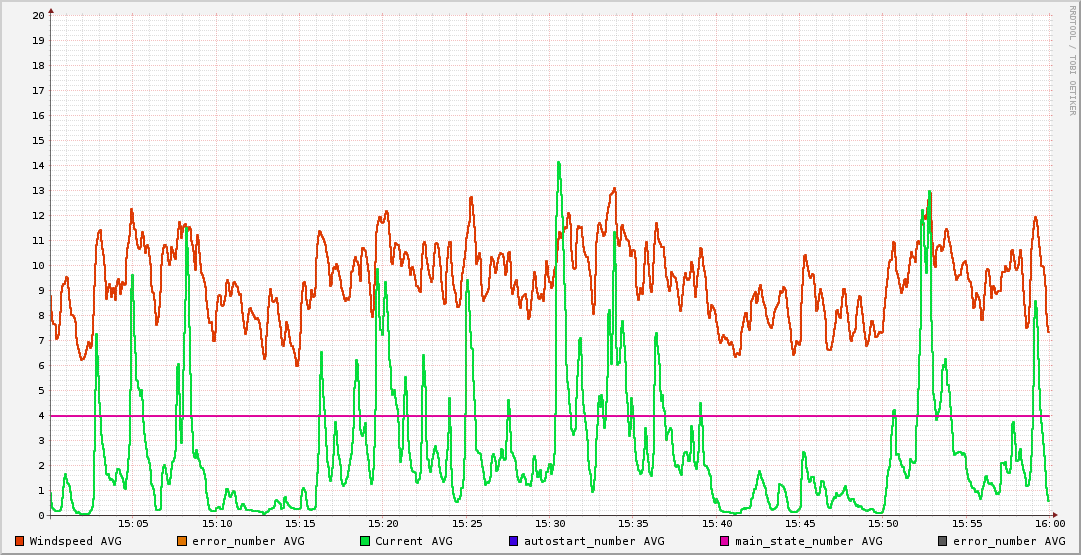The width and height of the screenshot is (1081, 555).
Task: Select the main_state_number AVG legend label
Action: 809,541
